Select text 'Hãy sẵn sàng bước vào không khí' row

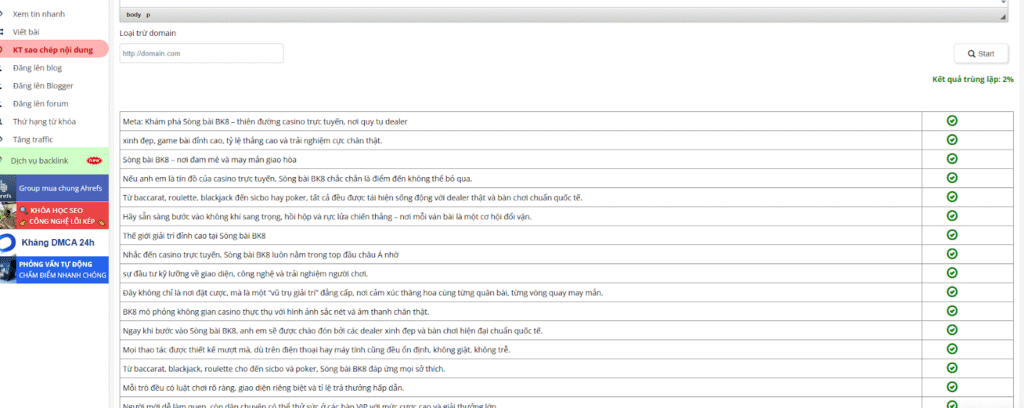327,217
